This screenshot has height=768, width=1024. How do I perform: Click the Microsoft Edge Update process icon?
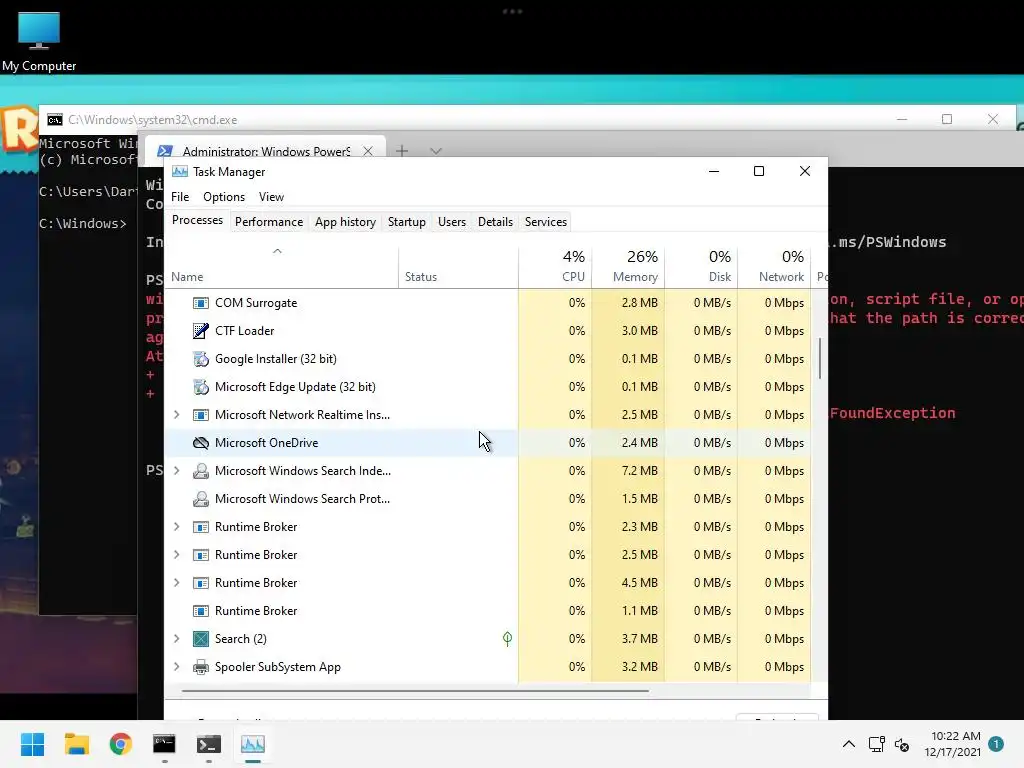coord(200,387)
